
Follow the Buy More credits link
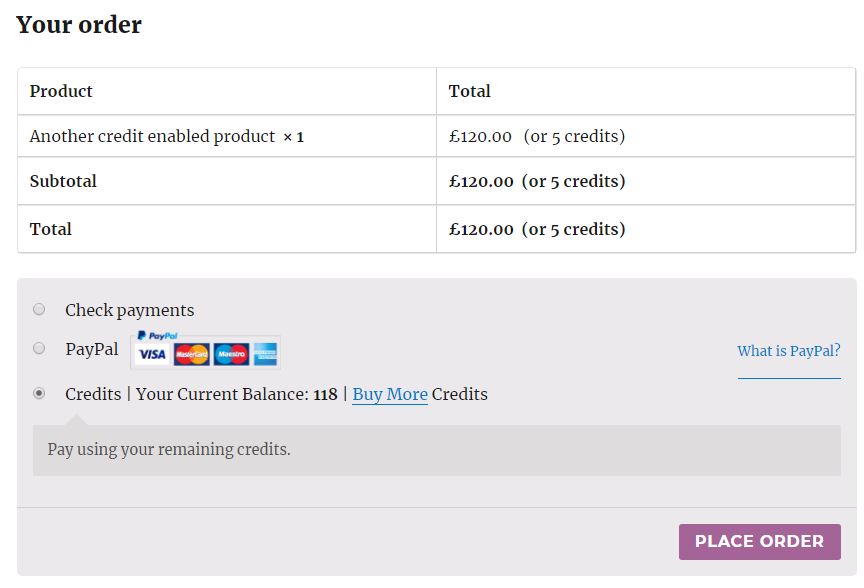tap(390, 394)
